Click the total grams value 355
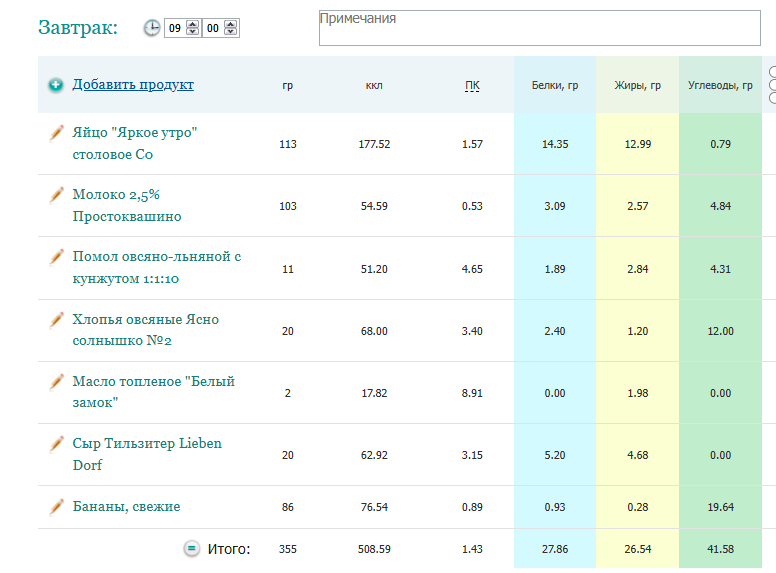 (288, 549)
